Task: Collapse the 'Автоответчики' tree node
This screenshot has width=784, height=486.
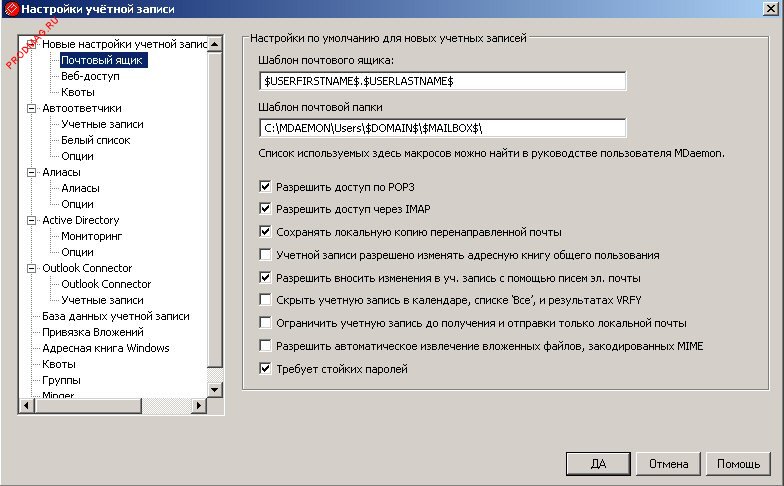Action: coord(31,108)
